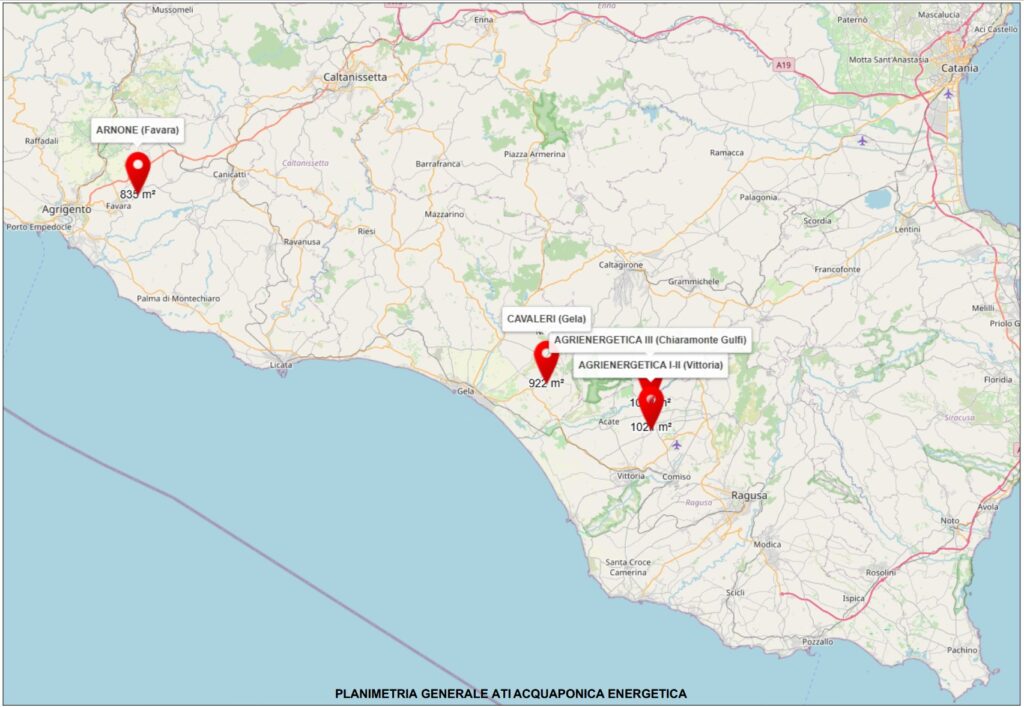
Task: Click the Caltagirone town label
Action: coord(620,265)
